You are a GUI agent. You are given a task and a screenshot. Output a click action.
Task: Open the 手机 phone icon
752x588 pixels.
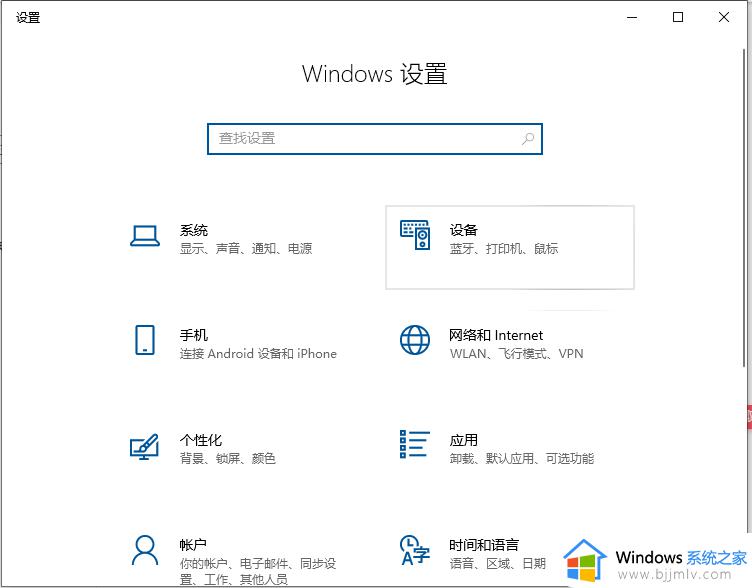click(145, 340)
